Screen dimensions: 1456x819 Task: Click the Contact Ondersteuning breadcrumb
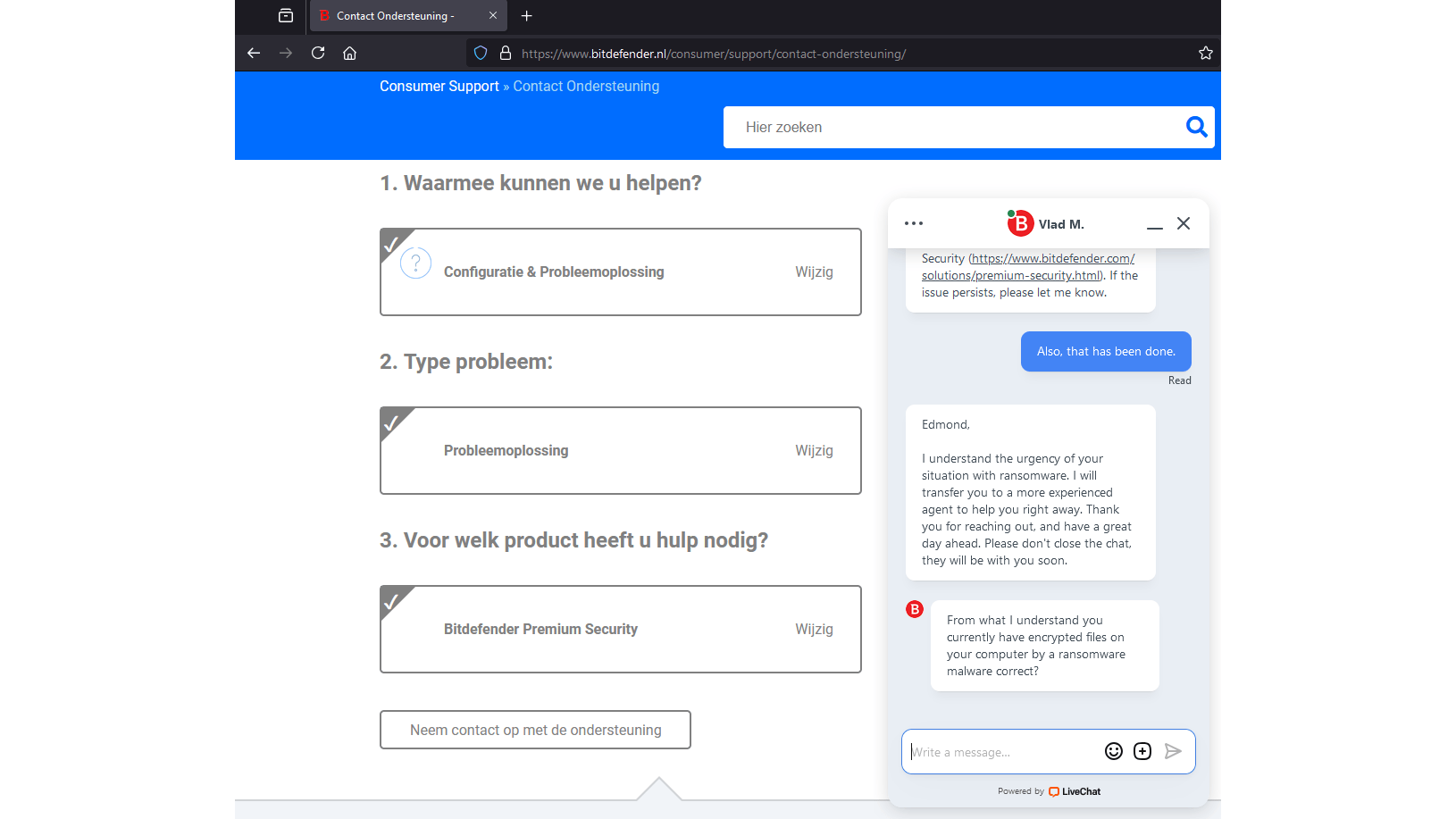[x=586, y=86]
